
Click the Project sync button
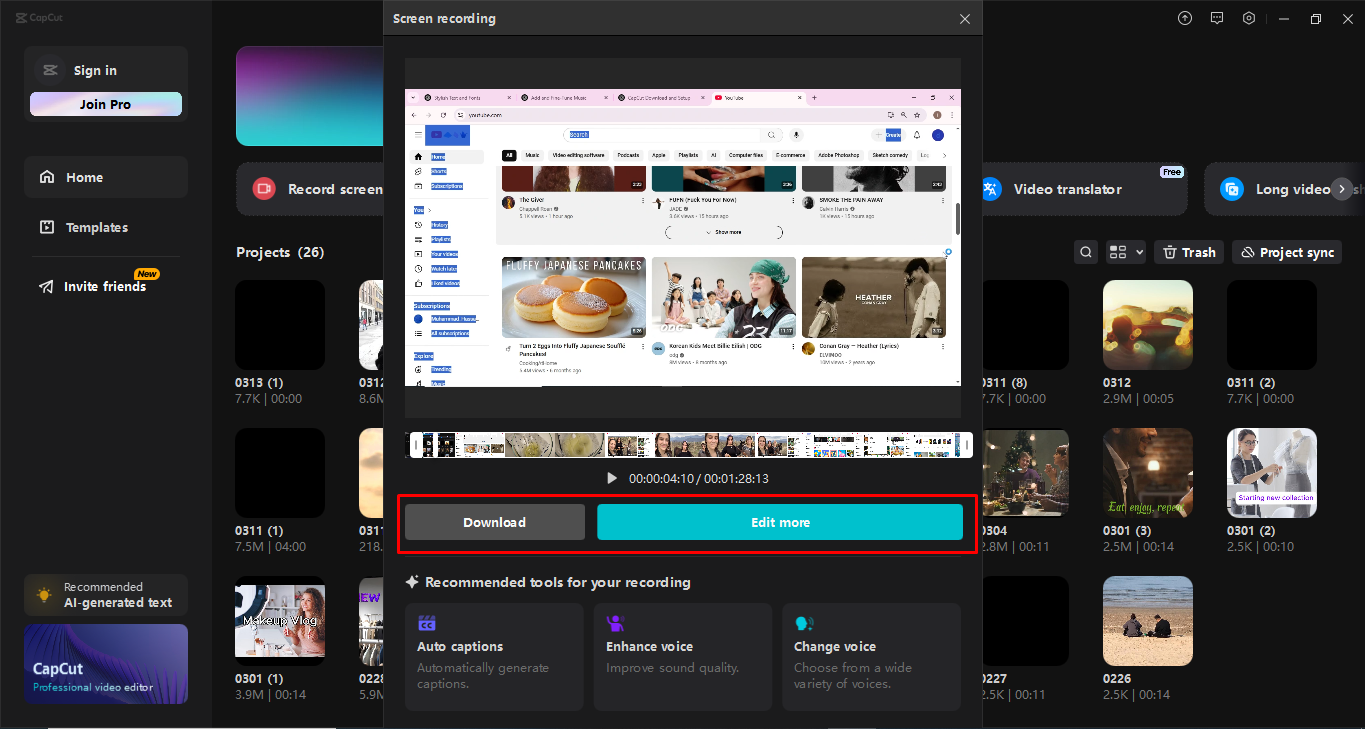(x=1287, y=252)
